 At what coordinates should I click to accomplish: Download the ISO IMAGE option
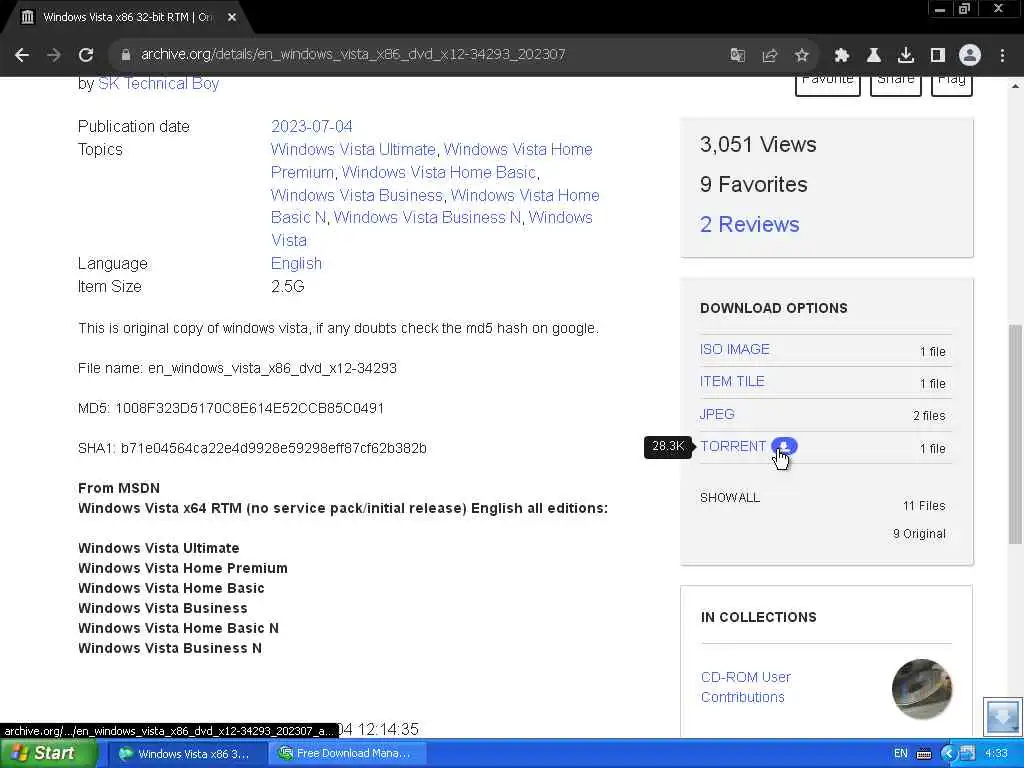pyautogui.click(x=735, y=349)
